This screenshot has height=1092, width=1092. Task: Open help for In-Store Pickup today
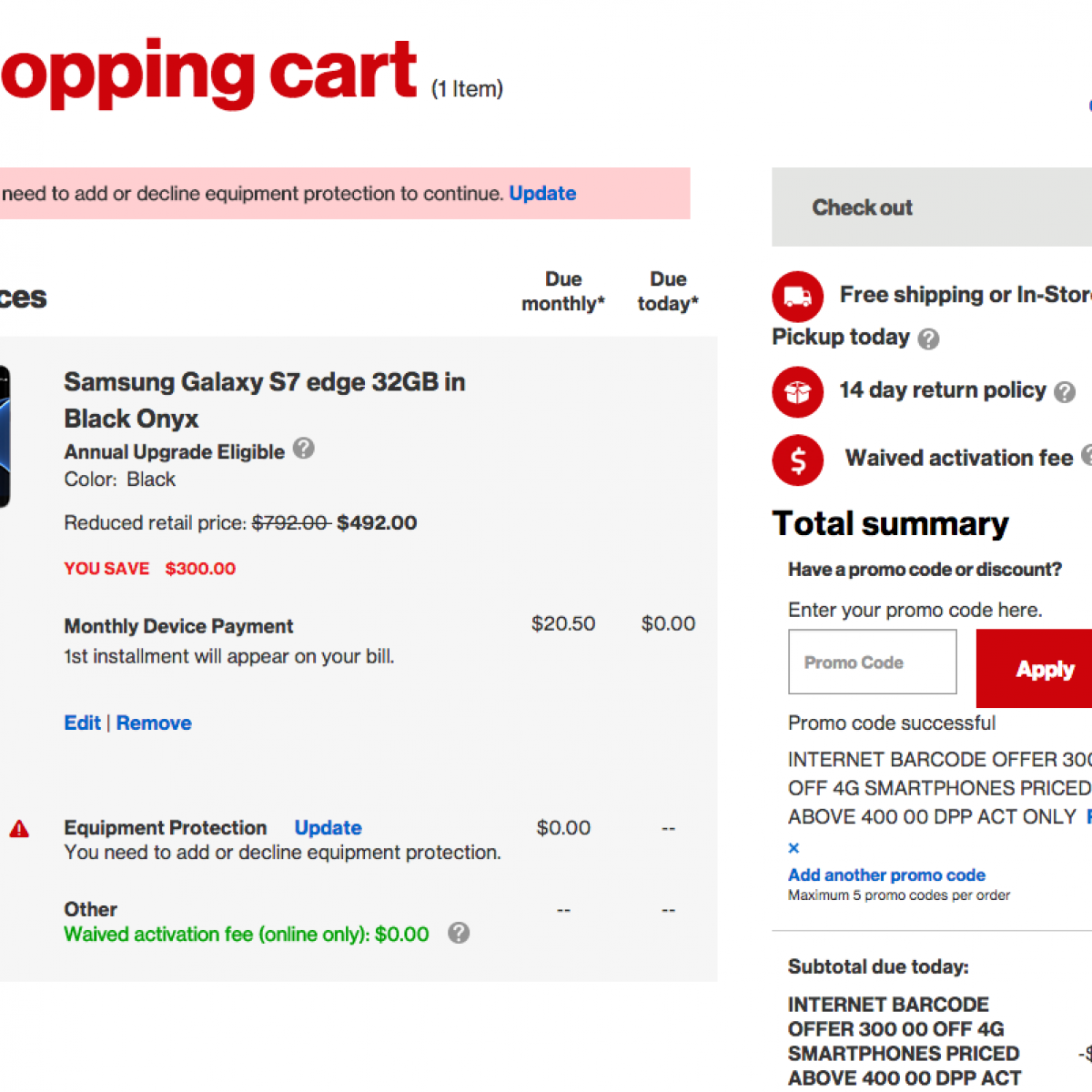pos(928,339)
